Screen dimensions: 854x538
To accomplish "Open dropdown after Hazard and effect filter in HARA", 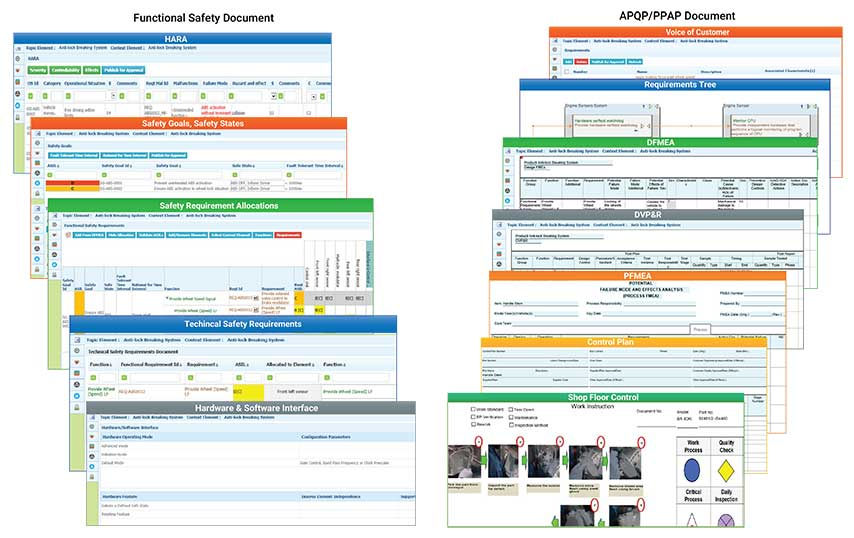I will [x=274, y=96].
